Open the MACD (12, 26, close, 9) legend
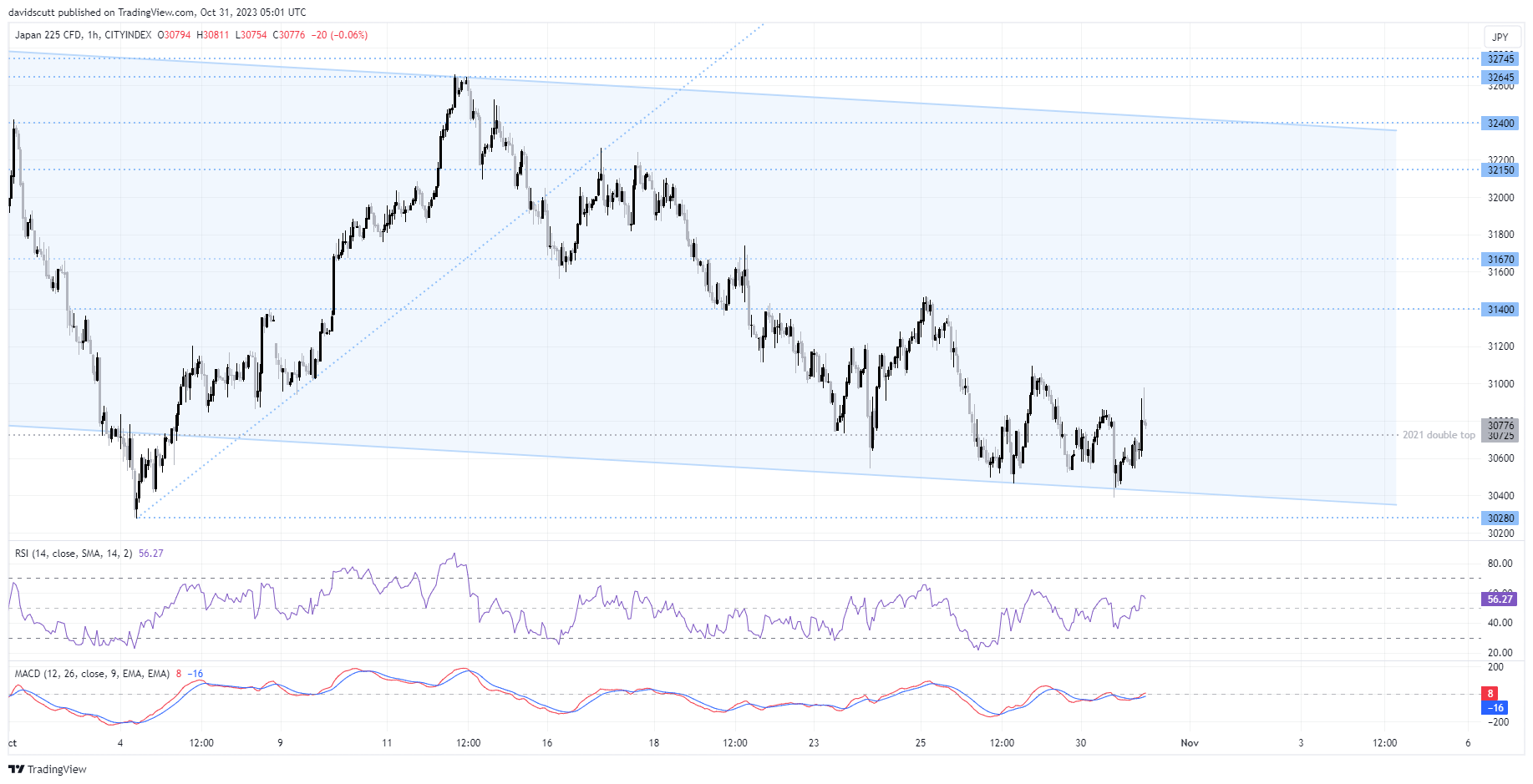 click(92, 674)
